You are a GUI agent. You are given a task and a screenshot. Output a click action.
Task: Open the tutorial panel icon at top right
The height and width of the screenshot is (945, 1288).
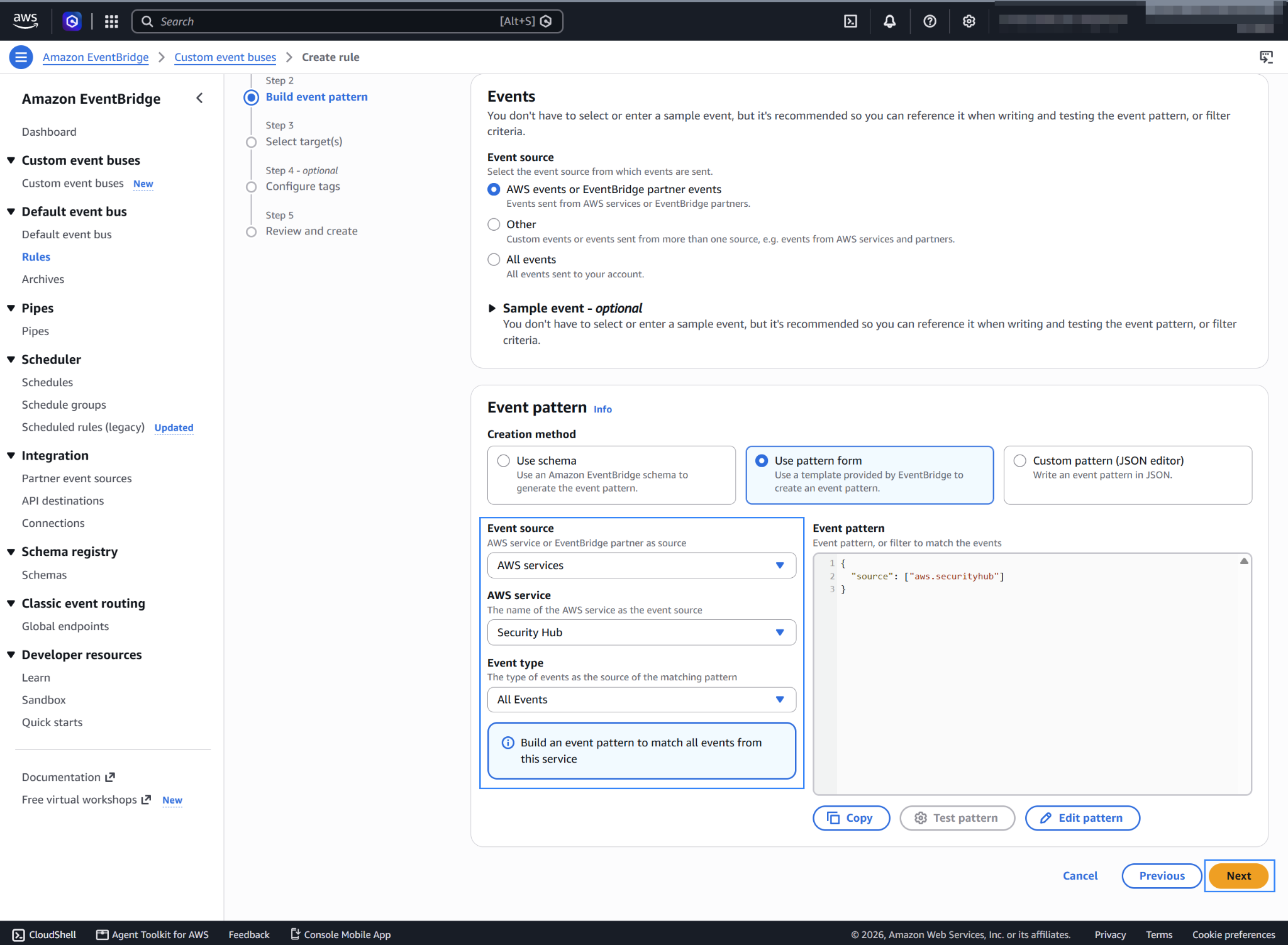coord(1266,57)
